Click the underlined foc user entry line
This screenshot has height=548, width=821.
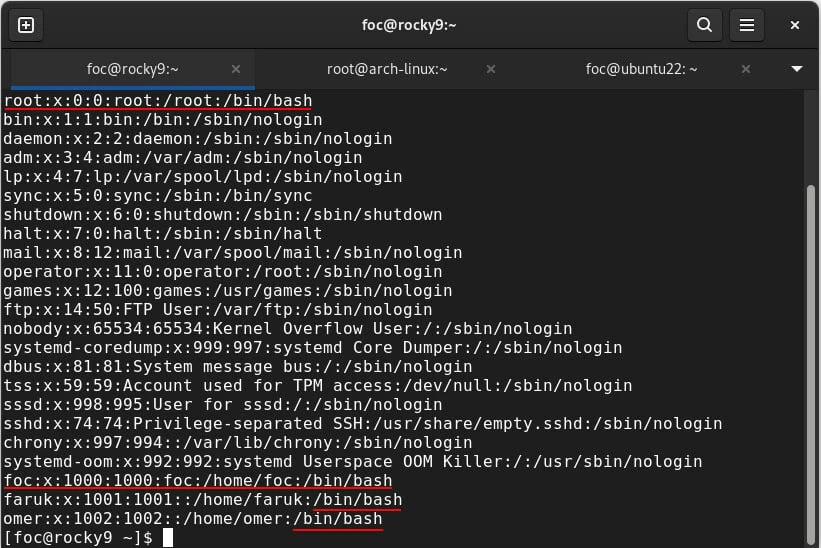click(197, 481)
